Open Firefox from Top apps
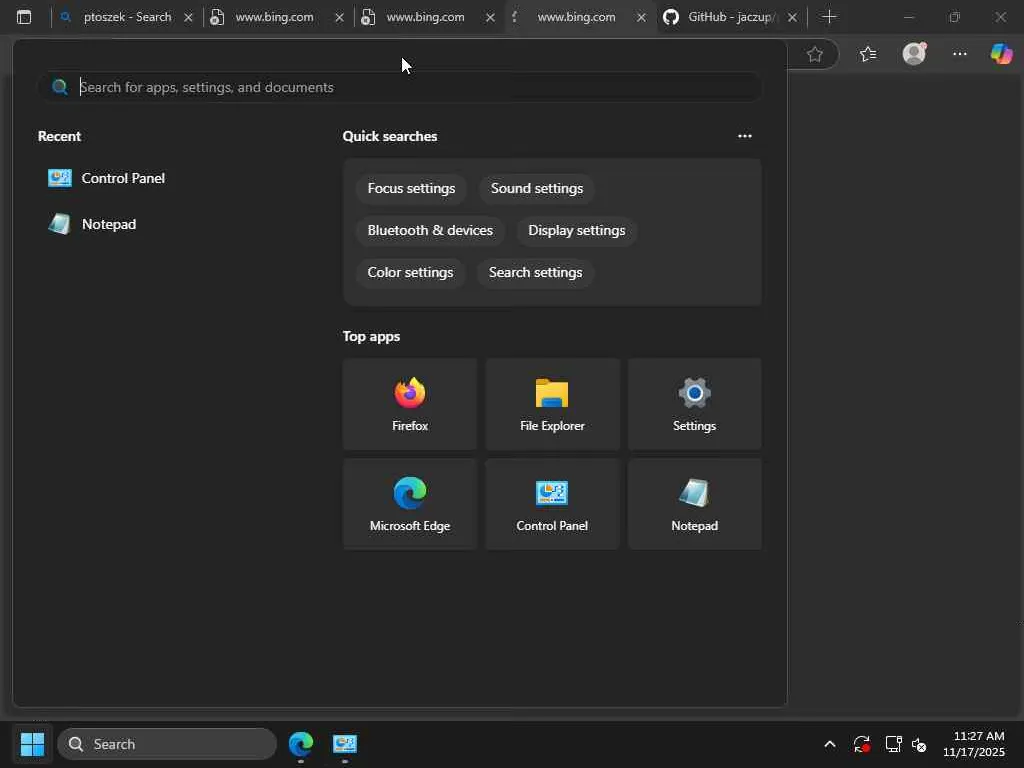The height and width of the screenshot is (768, 1024). click(409, 404)
